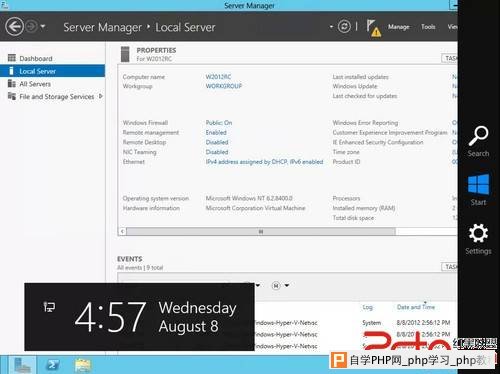The width and height of the screenshot is (500, 374).
Task: Click Remote Desktop Disabled link
Action: coord(217,142)
